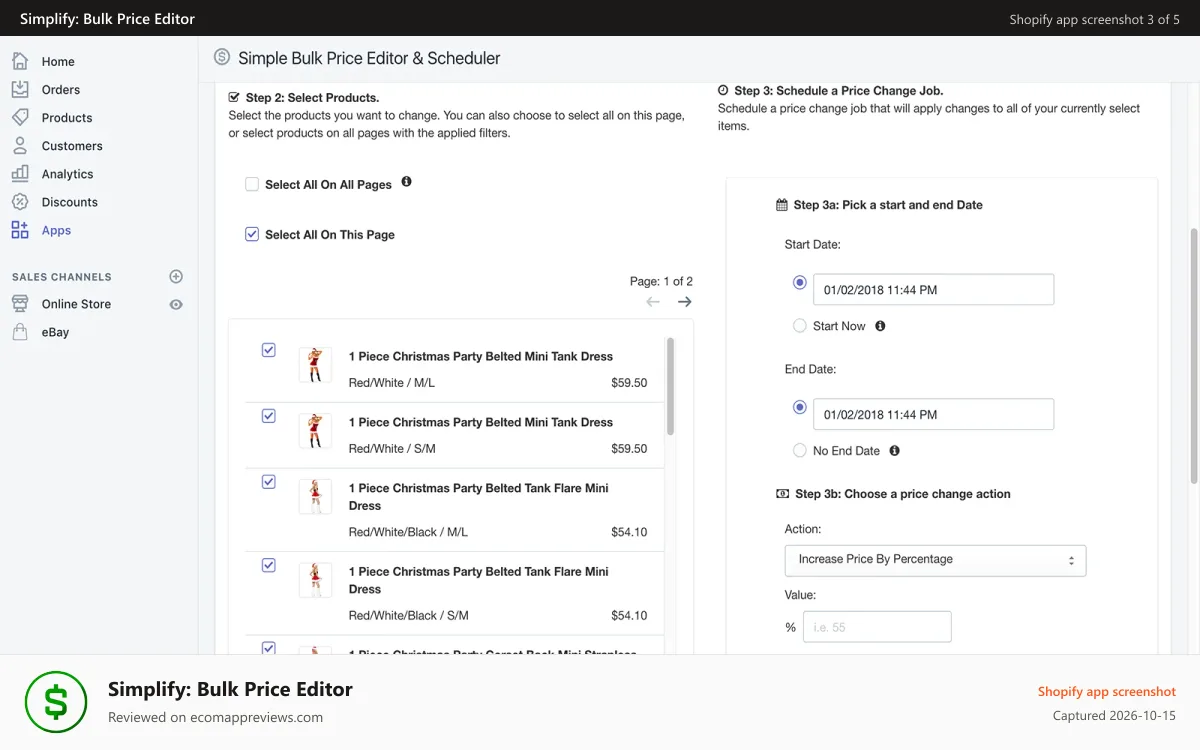Viewport: 1200px width, 750px height.
Task: Click $59.50 price on Red/White / M/L row
Action: [x=629, y=383]
